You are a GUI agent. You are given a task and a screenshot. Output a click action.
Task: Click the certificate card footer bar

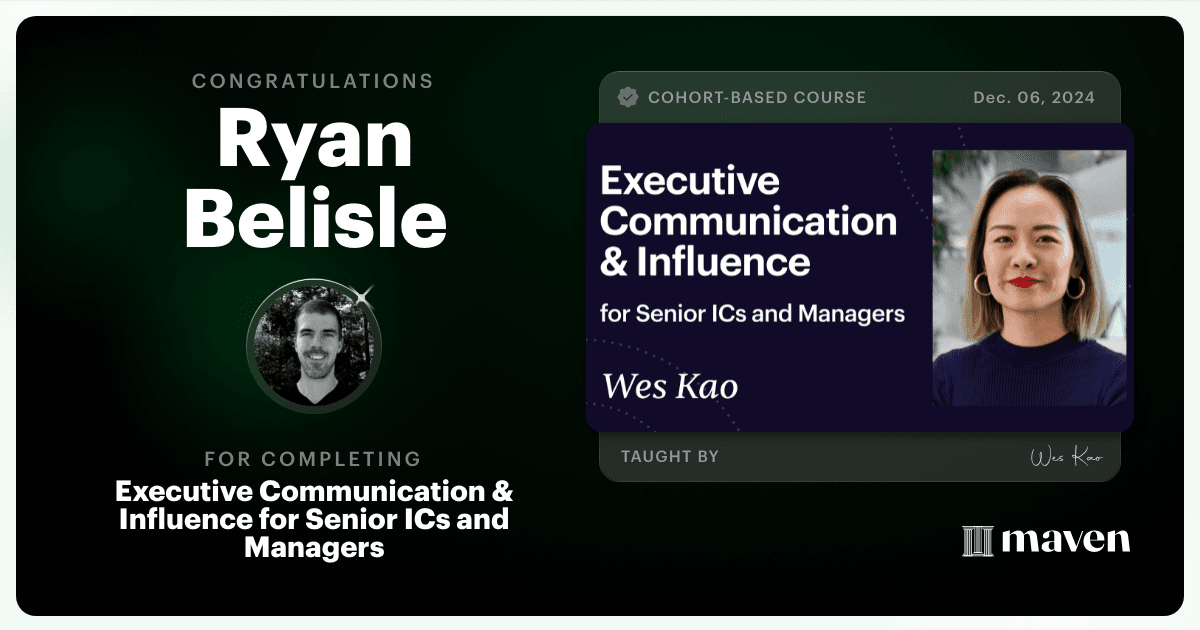click(x=860, y=457)
